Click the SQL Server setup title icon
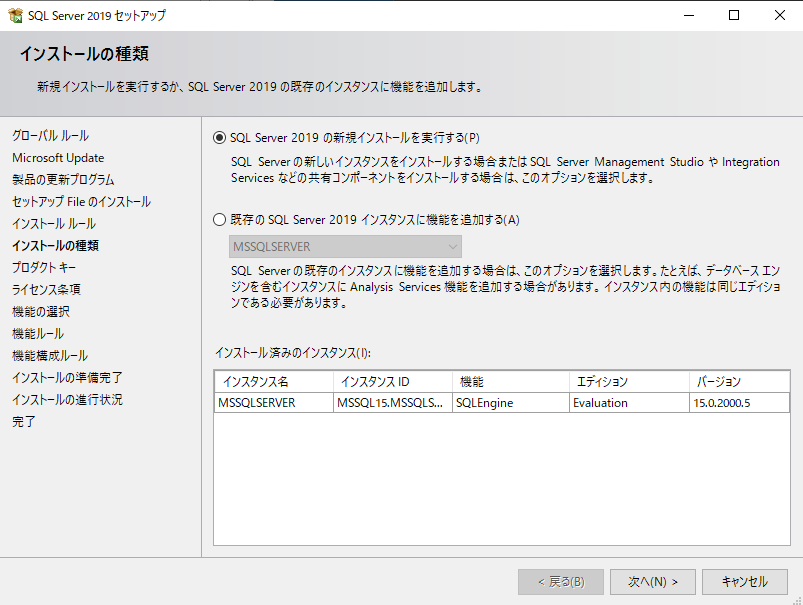The height and width of the screenshot is (605, 803). coord(15,15)
